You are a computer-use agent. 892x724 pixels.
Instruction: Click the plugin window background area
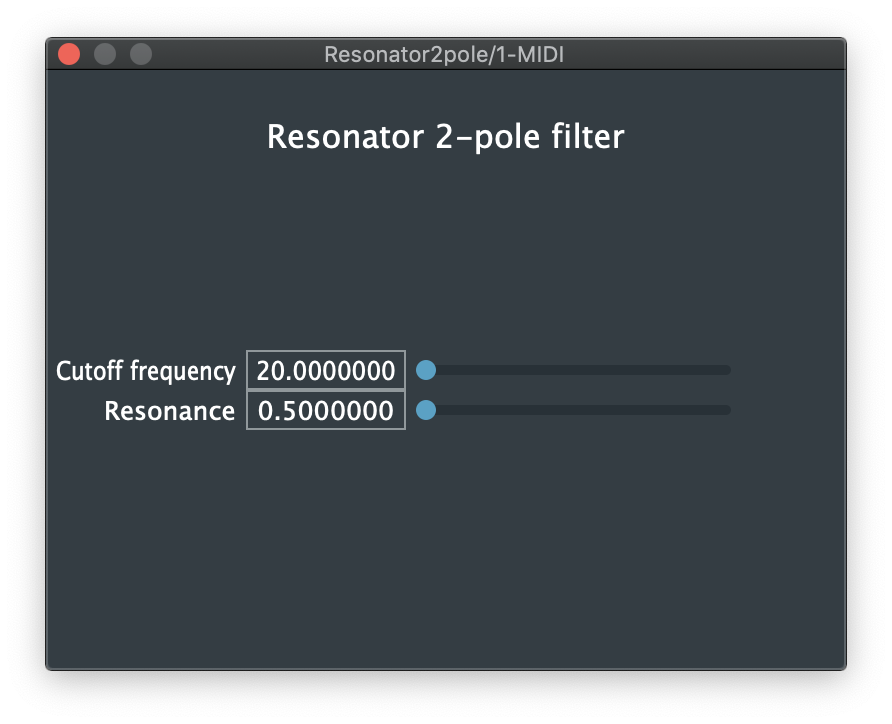pyautogui.click(x=445, y=550)
